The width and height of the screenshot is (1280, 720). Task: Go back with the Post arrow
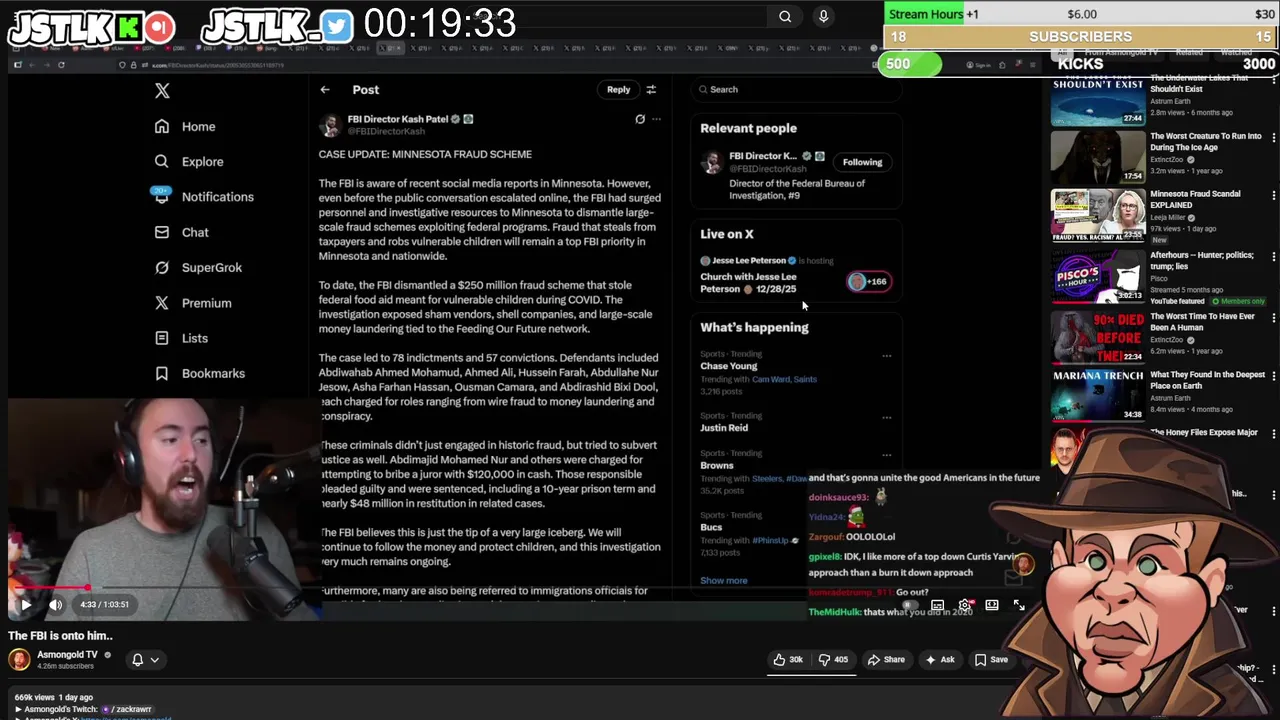325,90
